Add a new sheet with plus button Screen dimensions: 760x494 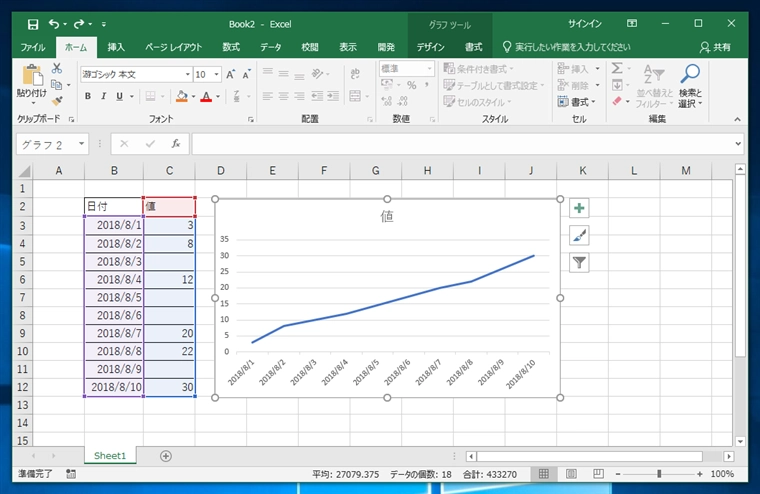166,456
